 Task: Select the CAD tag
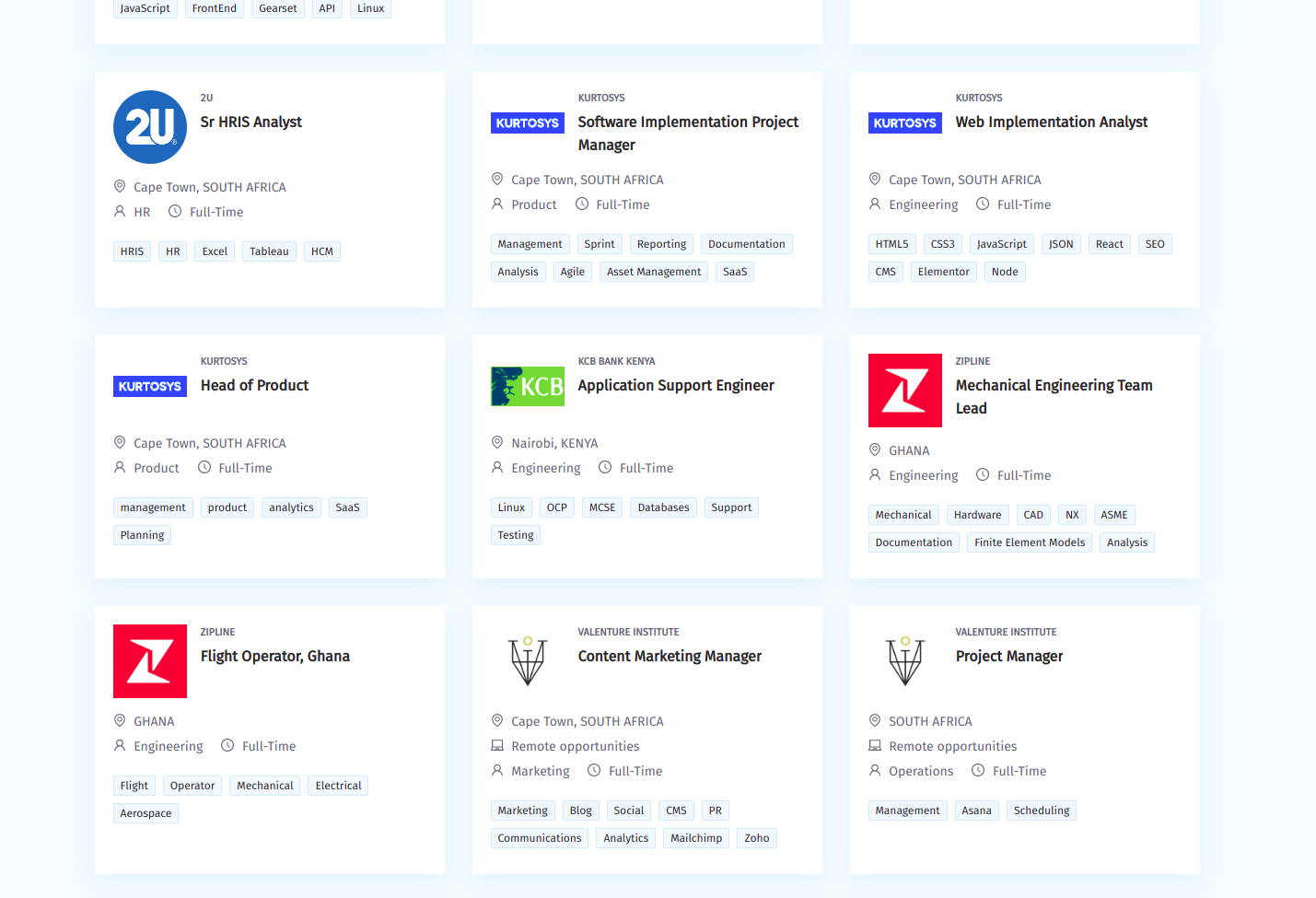tap(1033, 515)
